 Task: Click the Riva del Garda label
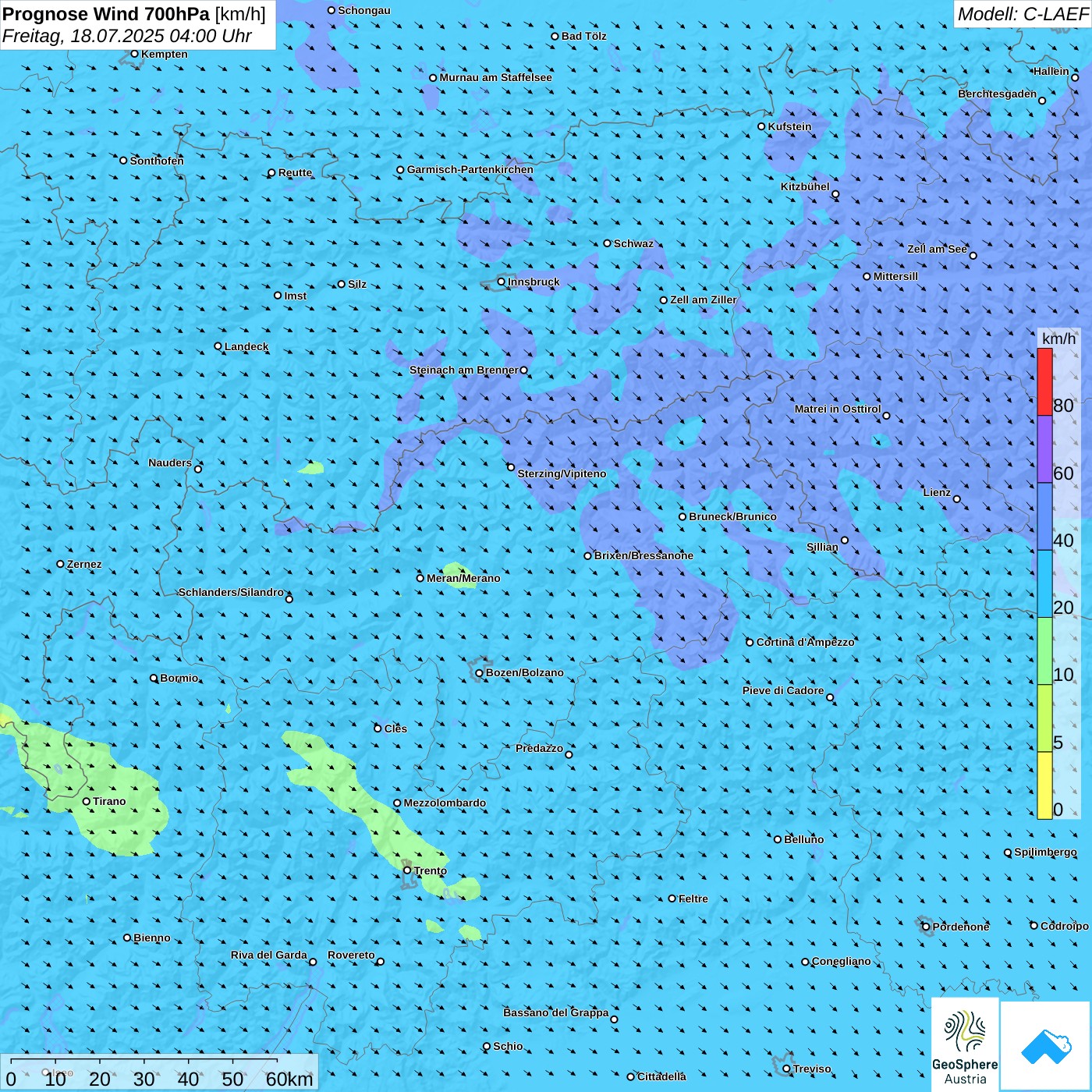tap(269, 955)
